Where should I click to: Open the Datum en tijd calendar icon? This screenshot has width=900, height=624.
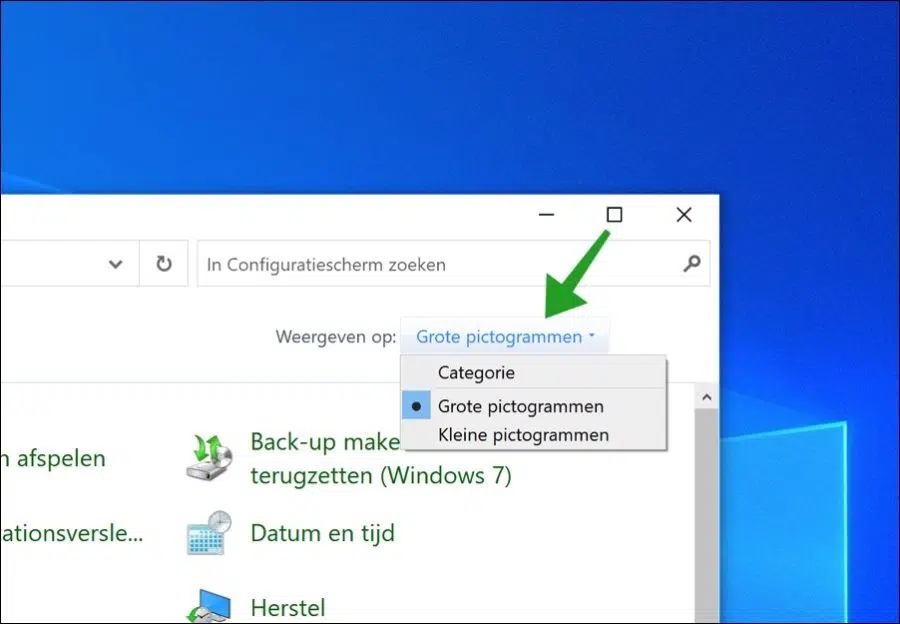[x=209, y=533]
